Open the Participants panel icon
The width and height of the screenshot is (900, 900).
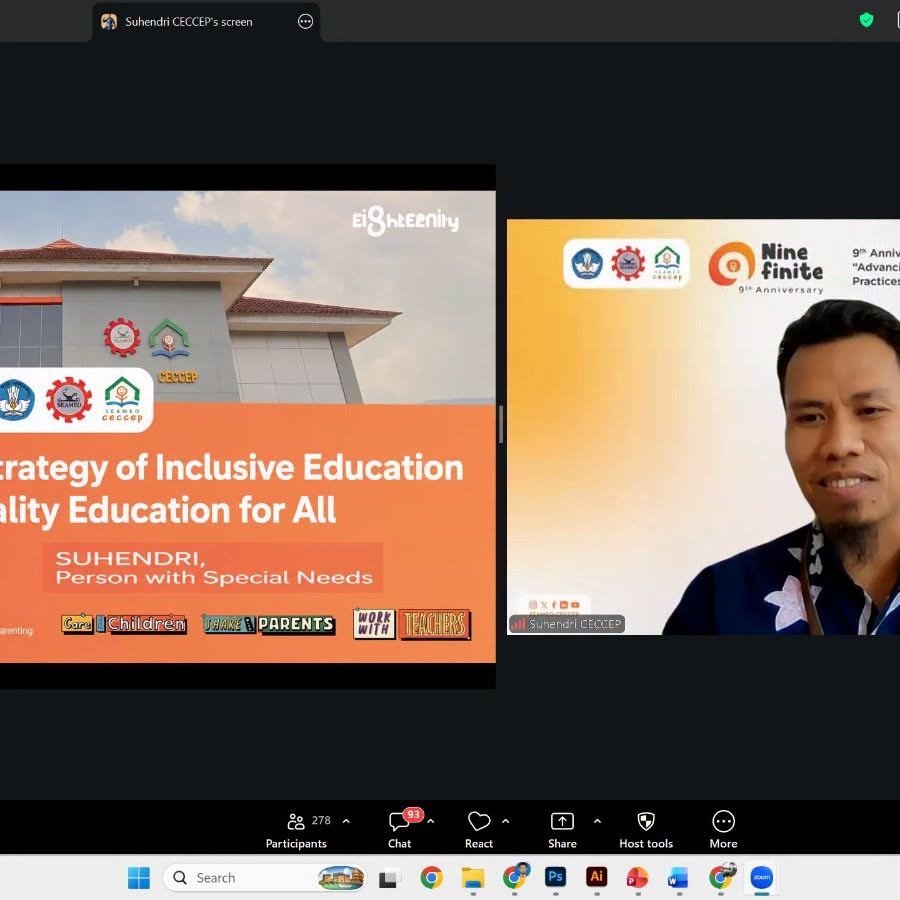pyautogui.click(x=296, y=822)
